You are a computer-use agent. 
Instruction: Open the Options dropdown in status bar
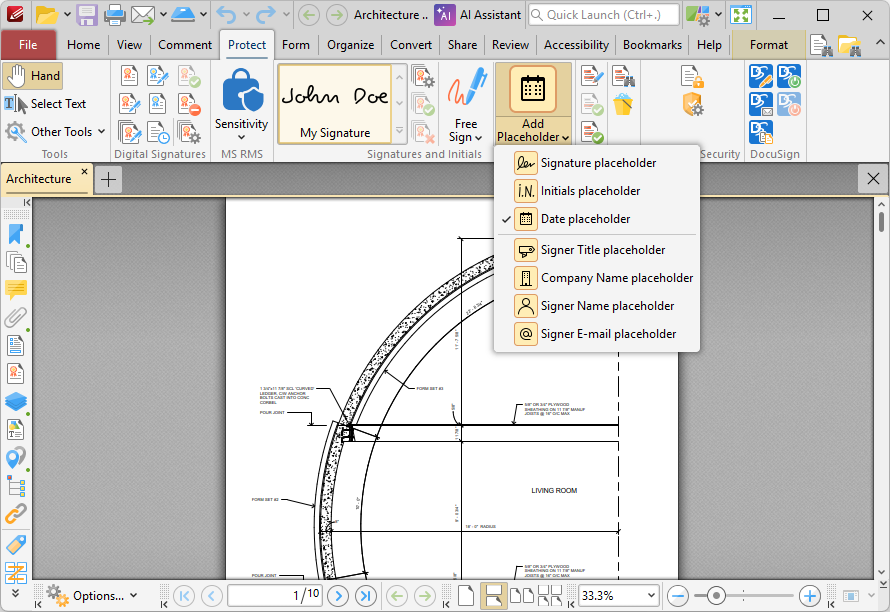coord(92,596)
